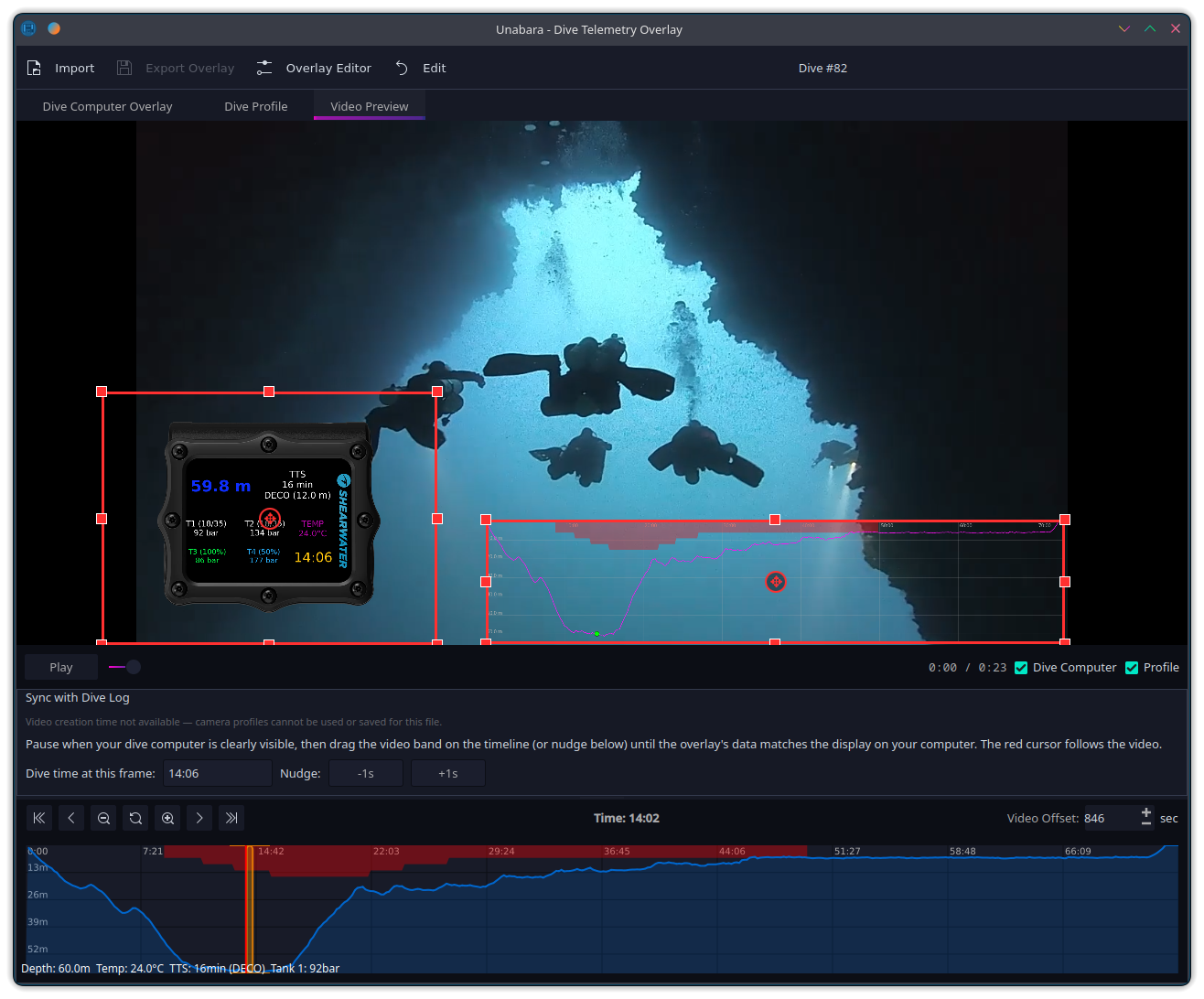Viewport: 1204px width, 999px height.
Task: Click the video playback position slider
Action: tap(125, 667)
